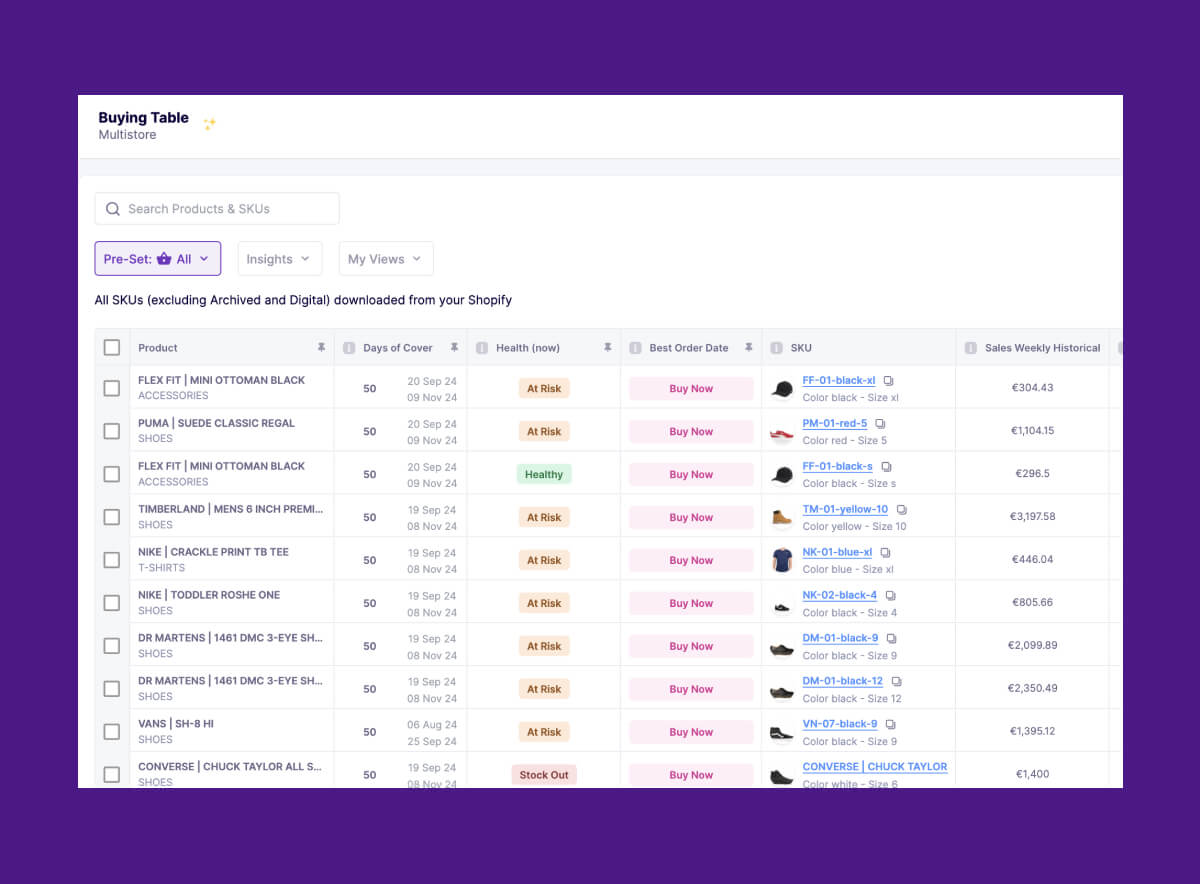Click Buy Now for Vans SH-8 HI
This screenshot has height=884, width=1200.
click(691, 733)
